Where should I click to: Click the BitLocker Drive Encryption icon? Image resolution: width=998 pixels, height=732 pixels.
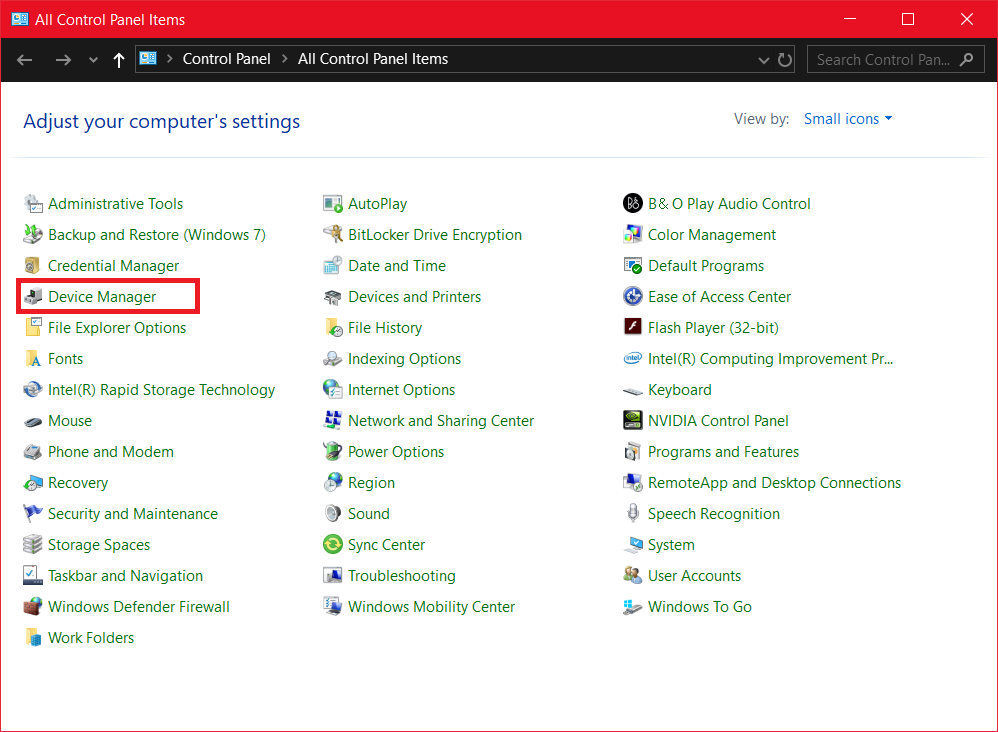(x=333, y=235)
